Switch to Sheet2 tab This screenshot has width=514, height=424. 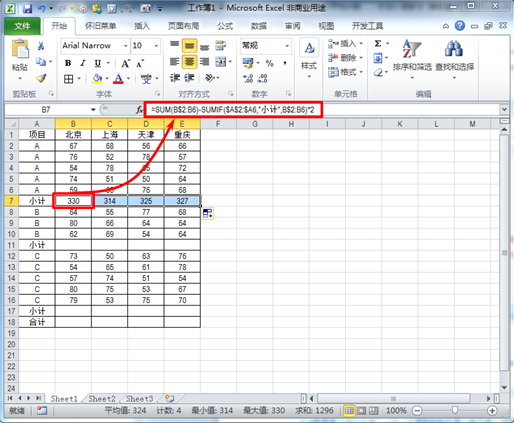102,399
